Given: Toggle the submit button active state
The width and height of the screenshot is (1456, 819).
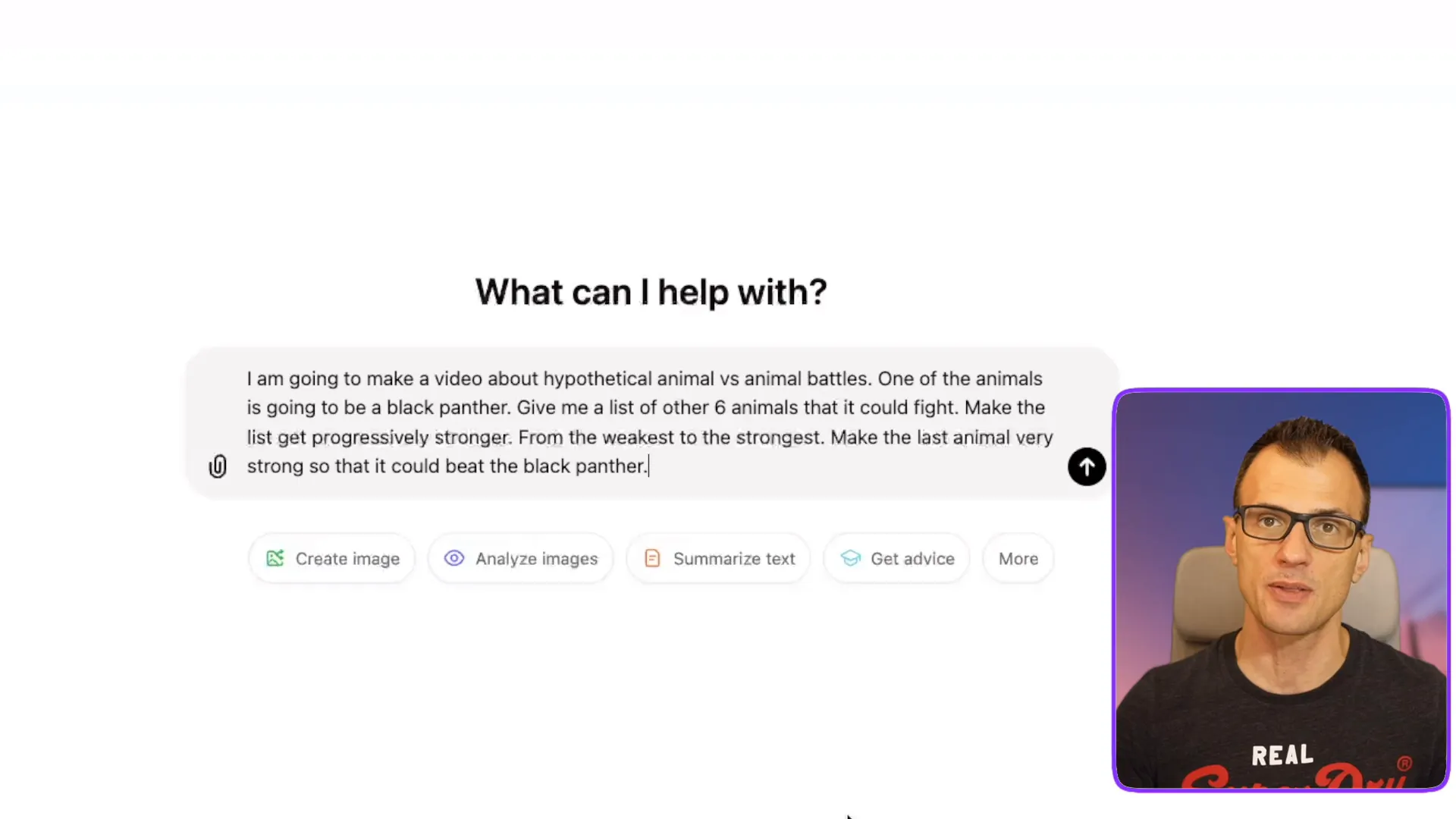Looking at the screenshot, I should pos(1087,467).
